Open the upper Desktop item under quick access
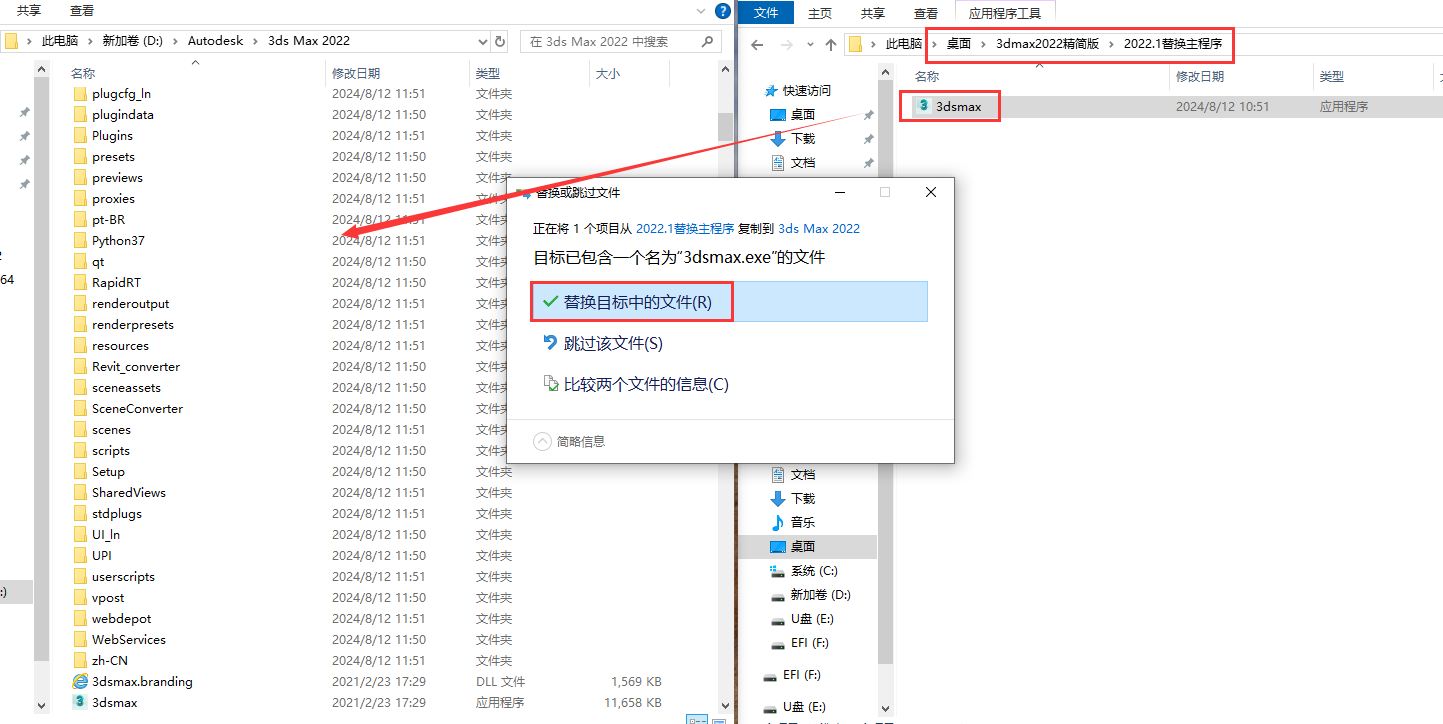 803,114
